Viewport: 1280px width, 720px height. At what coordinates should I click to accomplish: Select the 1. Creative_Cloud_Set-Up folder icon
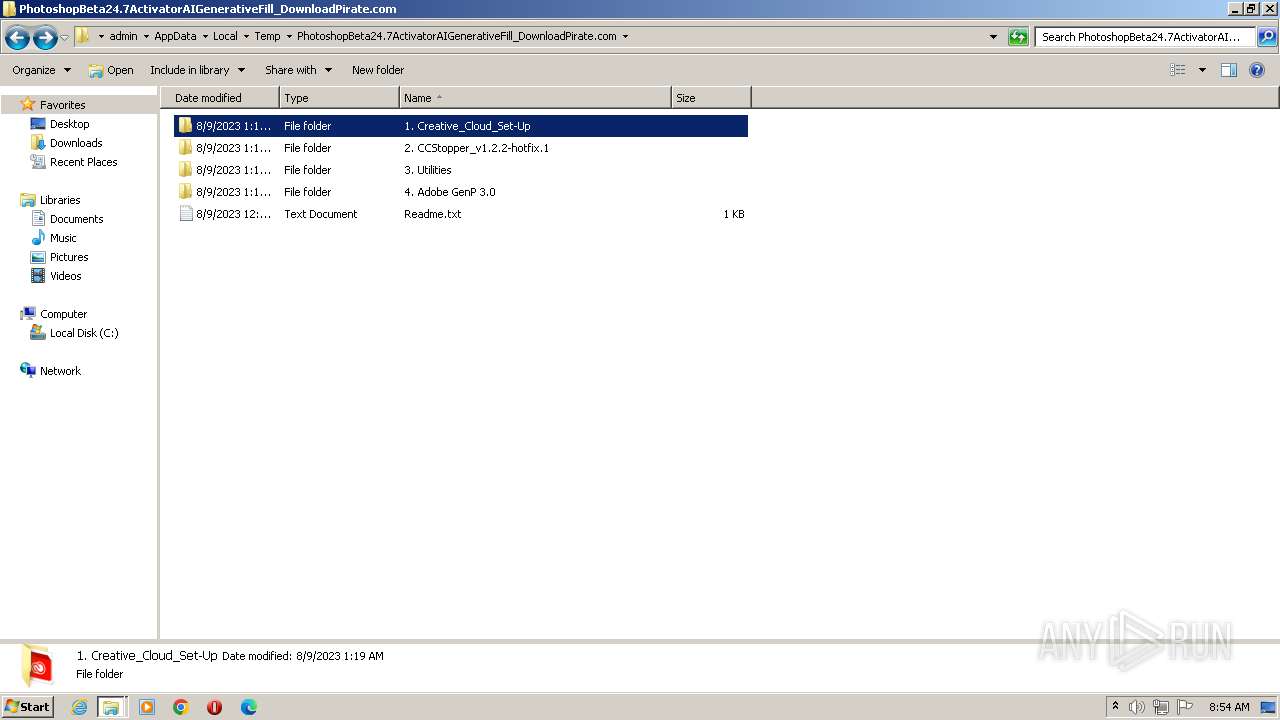pos(185,126)
